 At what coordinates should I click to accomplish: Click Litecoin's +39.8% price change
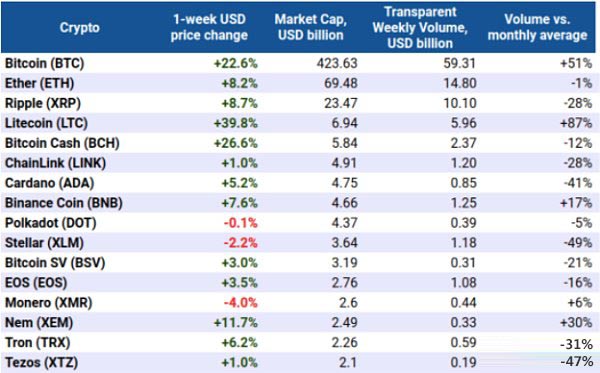(x=236, y=123)
